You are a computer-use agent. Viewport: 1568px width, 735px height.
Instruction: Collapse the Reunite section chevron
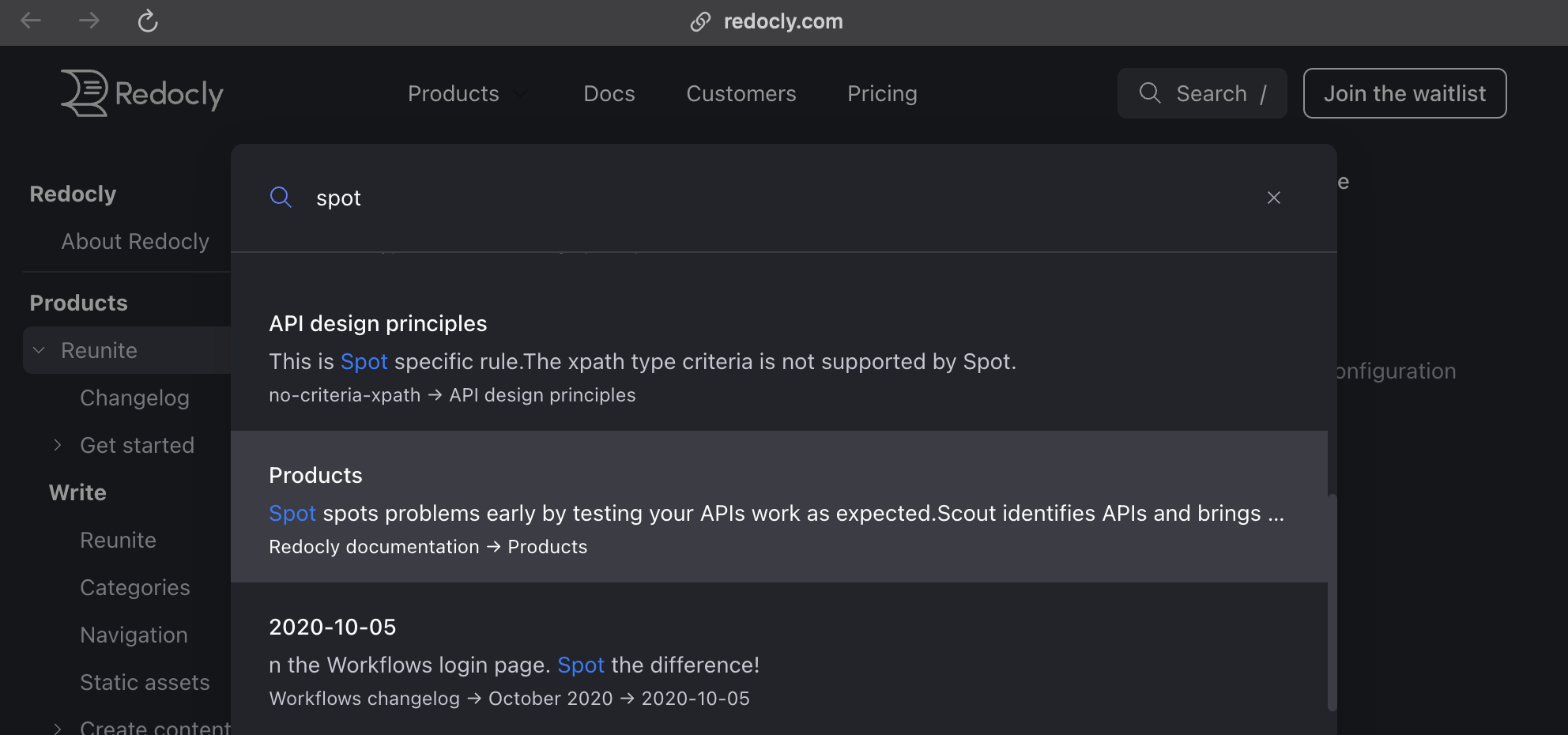point(39,350)
